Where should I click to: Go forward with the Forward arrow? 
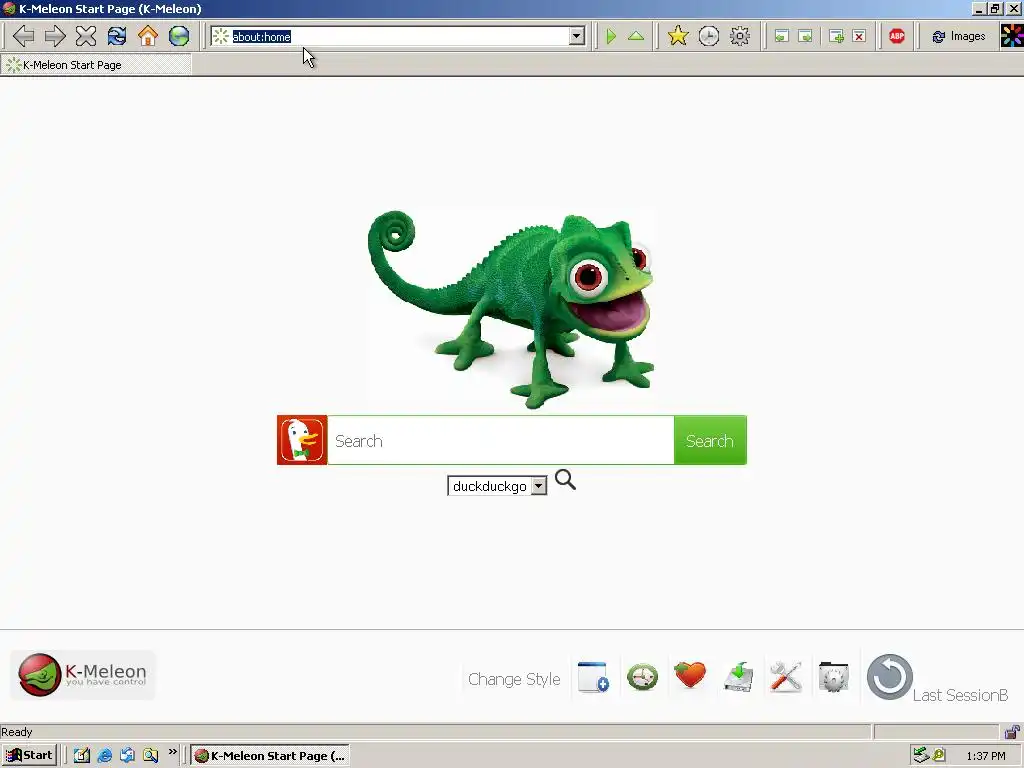[55, 36]
